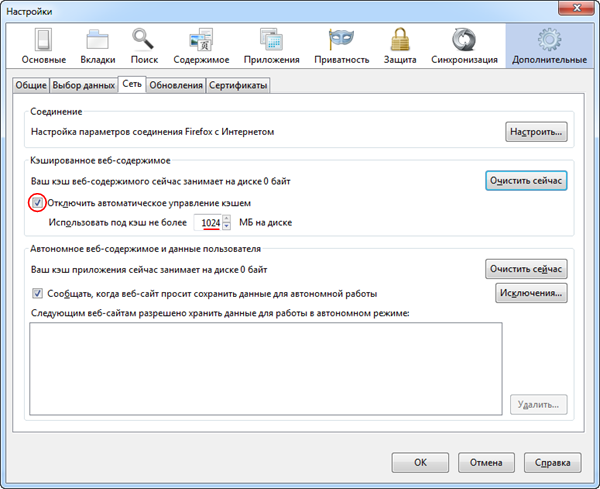Open help with Справка button

(x=553, y=463)
